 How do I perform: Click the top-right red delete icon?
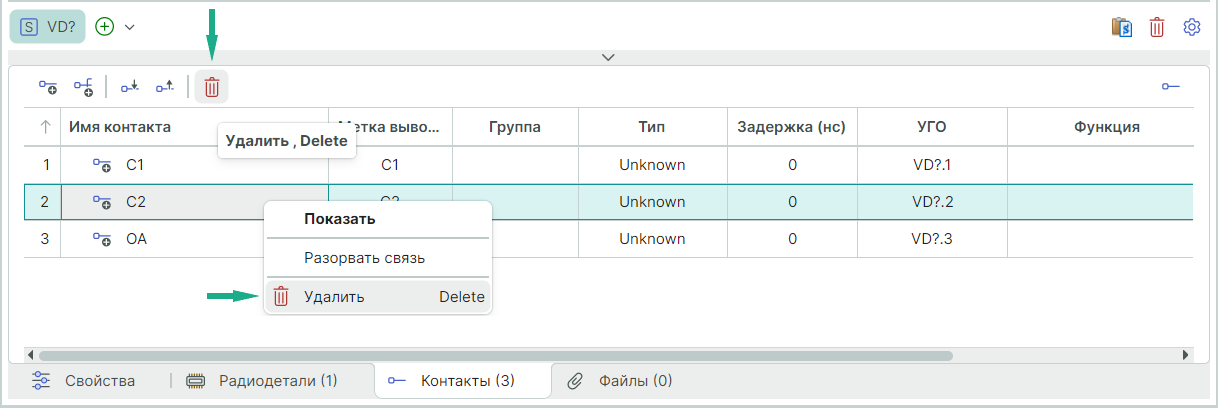[1157, 27]
